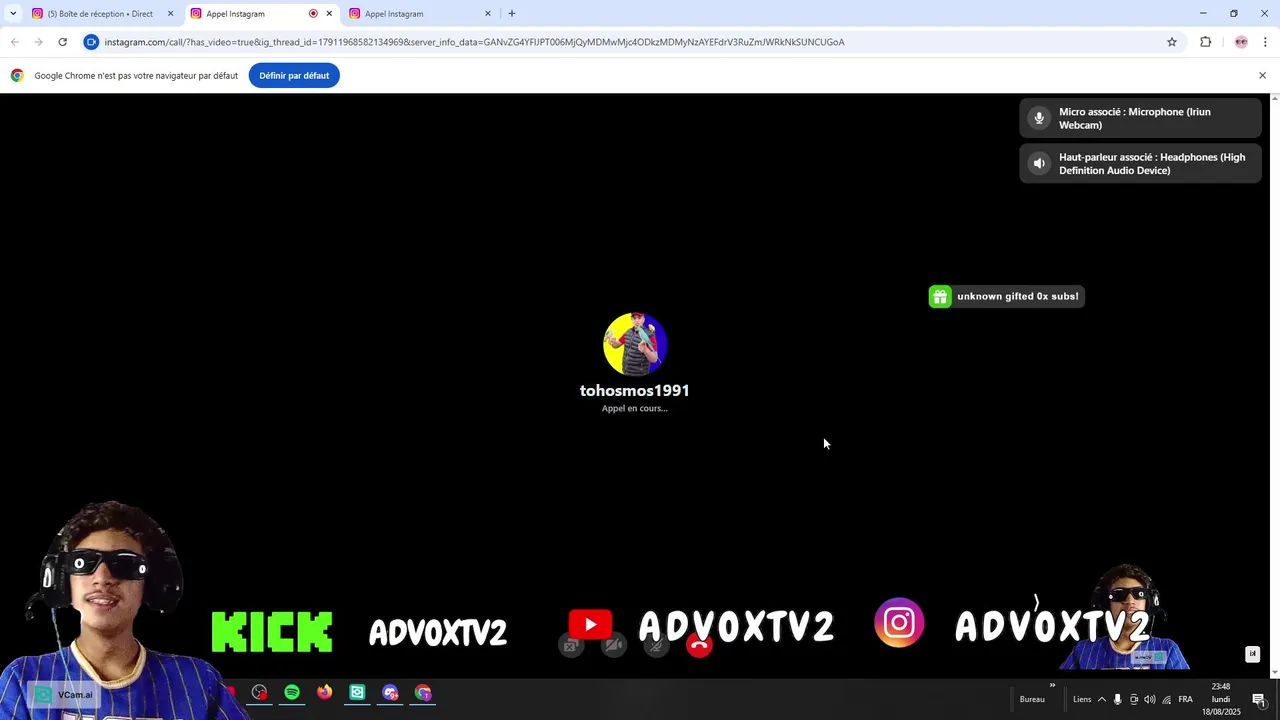
Task: Open the Chrome three-dot menu
Action: 1265,42
